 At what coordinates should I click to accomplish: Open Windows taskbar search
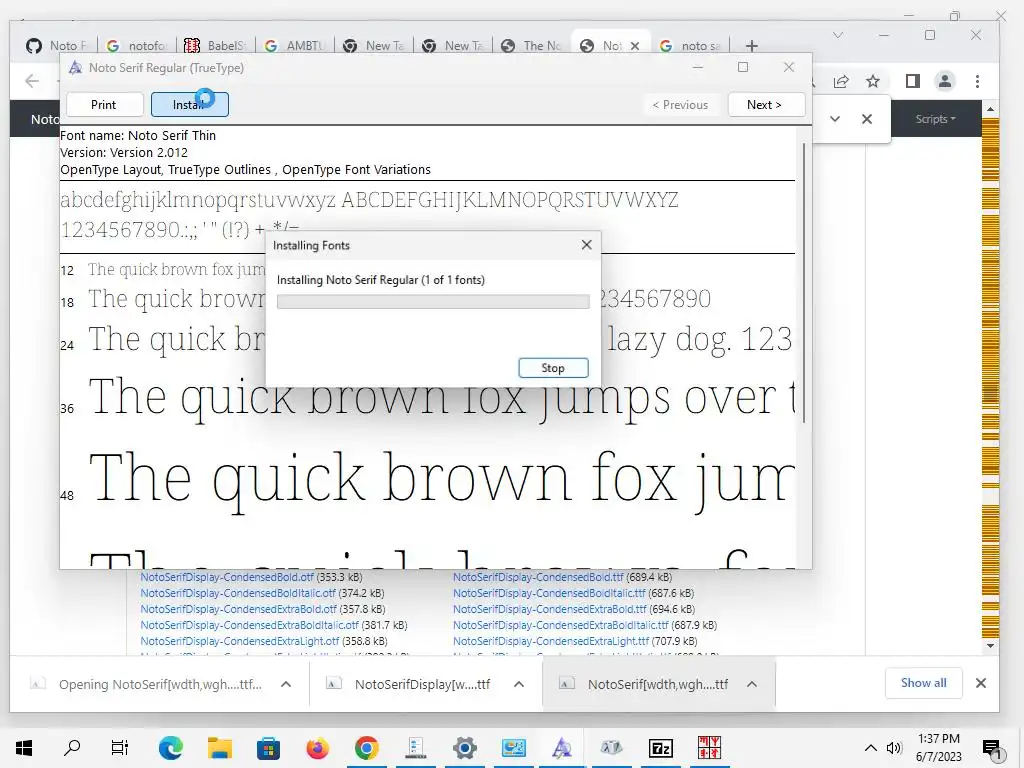(x=72, y=748)
